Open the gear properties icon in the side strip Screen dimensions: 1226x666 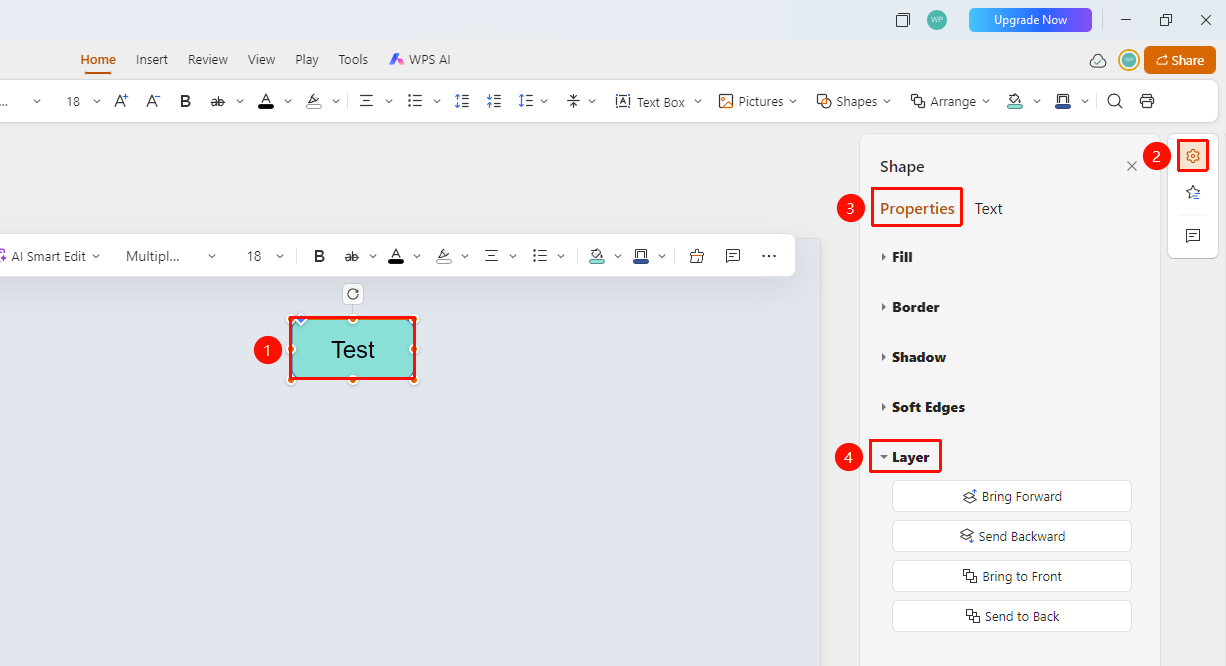point(1192,156)
